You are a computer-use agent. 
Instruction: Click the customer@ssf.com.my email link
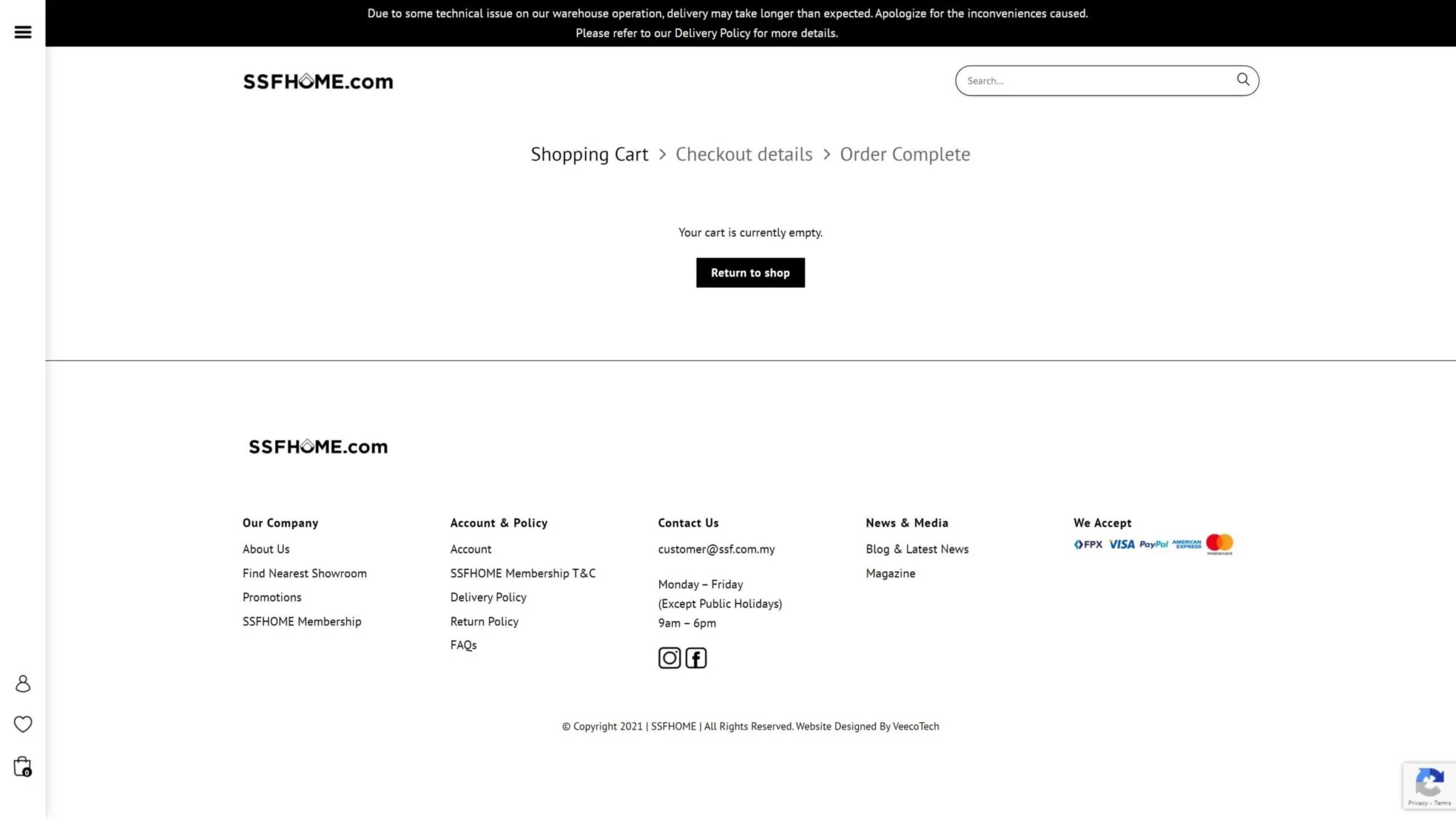716,549
